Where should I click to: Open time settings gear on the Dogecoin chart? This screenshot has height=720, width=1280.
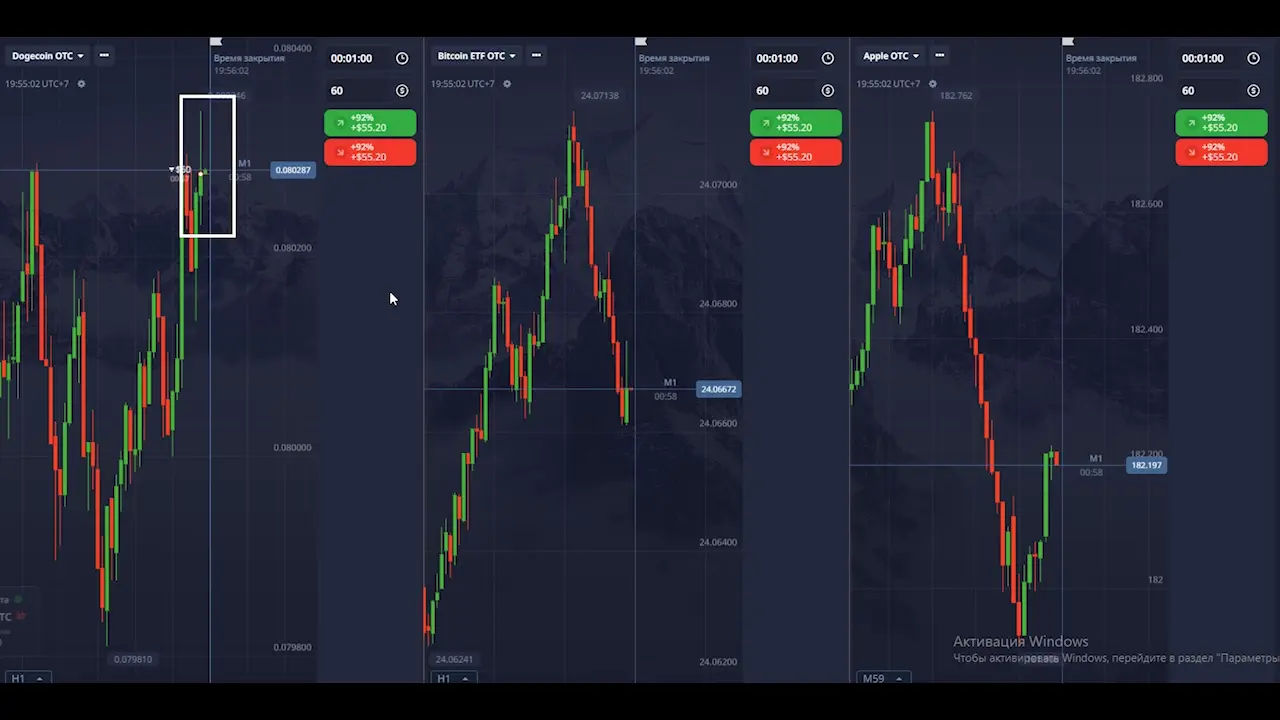click(81, 84)
